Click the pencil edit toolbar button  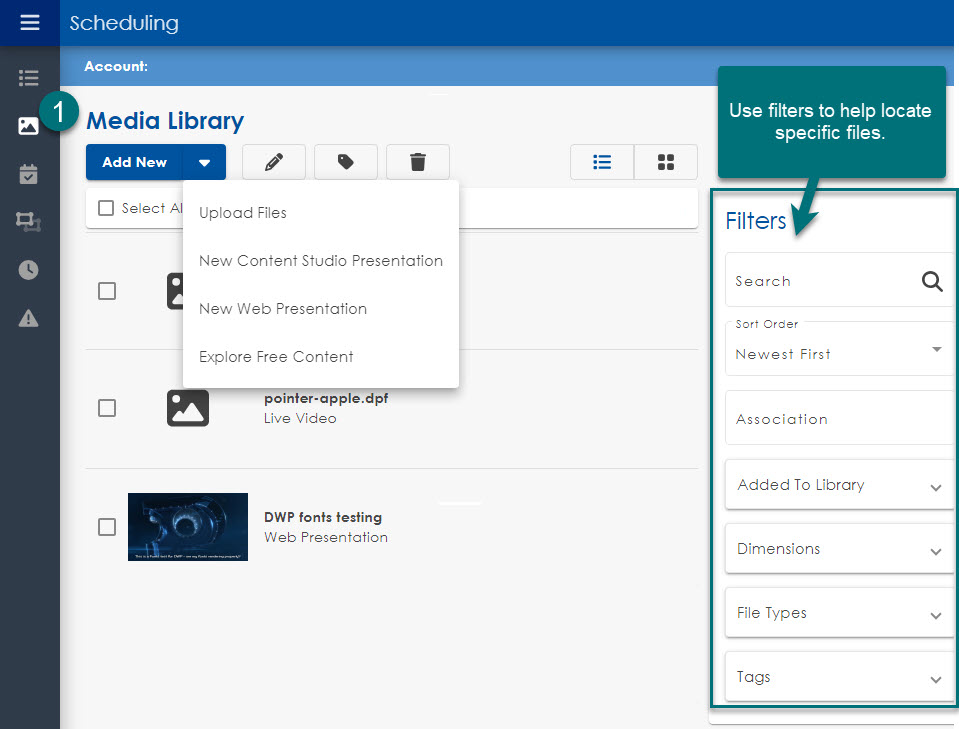click(273, 162)
